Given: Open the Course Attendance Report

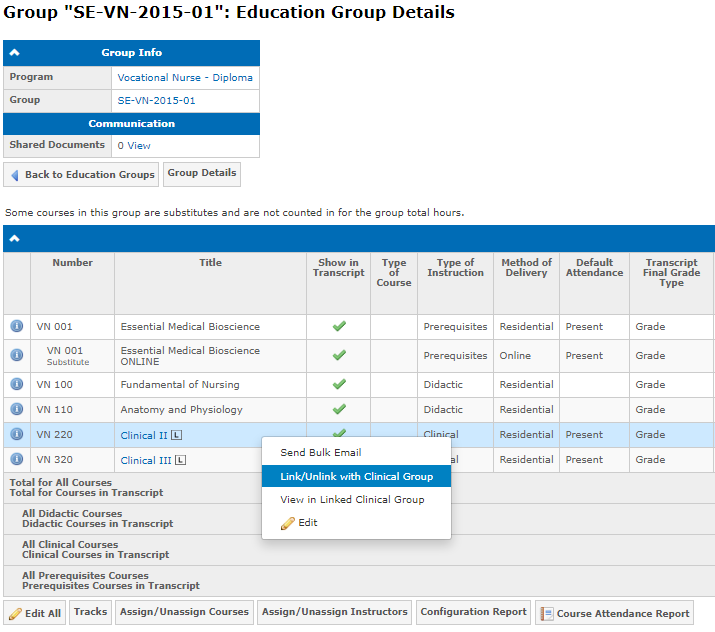Looking at the screenshot, I should (x=614, y=613).
